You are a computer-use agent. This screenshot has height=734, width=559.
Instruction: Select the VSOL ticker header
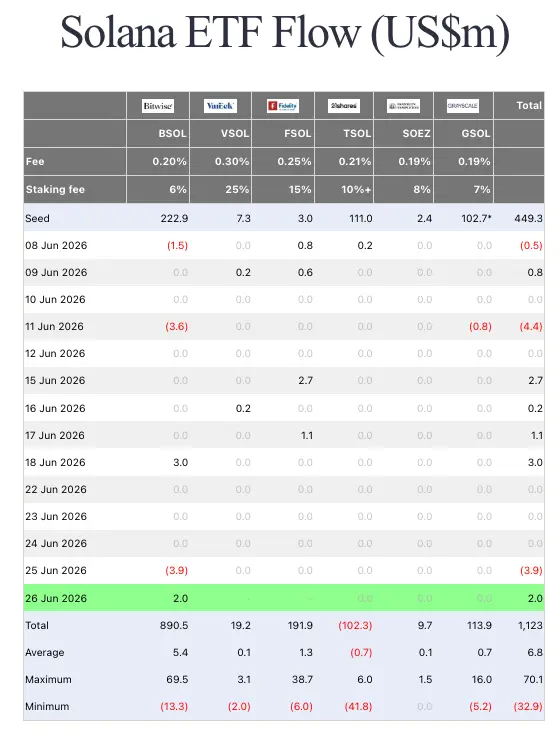235,133
